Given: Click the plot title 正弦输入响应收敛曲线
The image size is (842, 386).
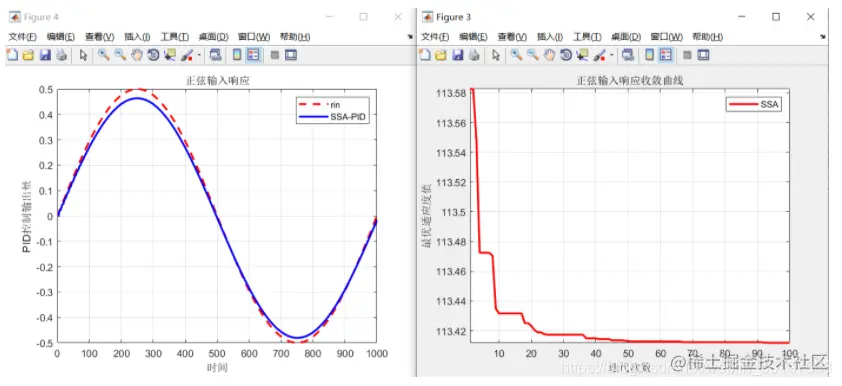Looking at the screenshot, I should coord(629,81).
